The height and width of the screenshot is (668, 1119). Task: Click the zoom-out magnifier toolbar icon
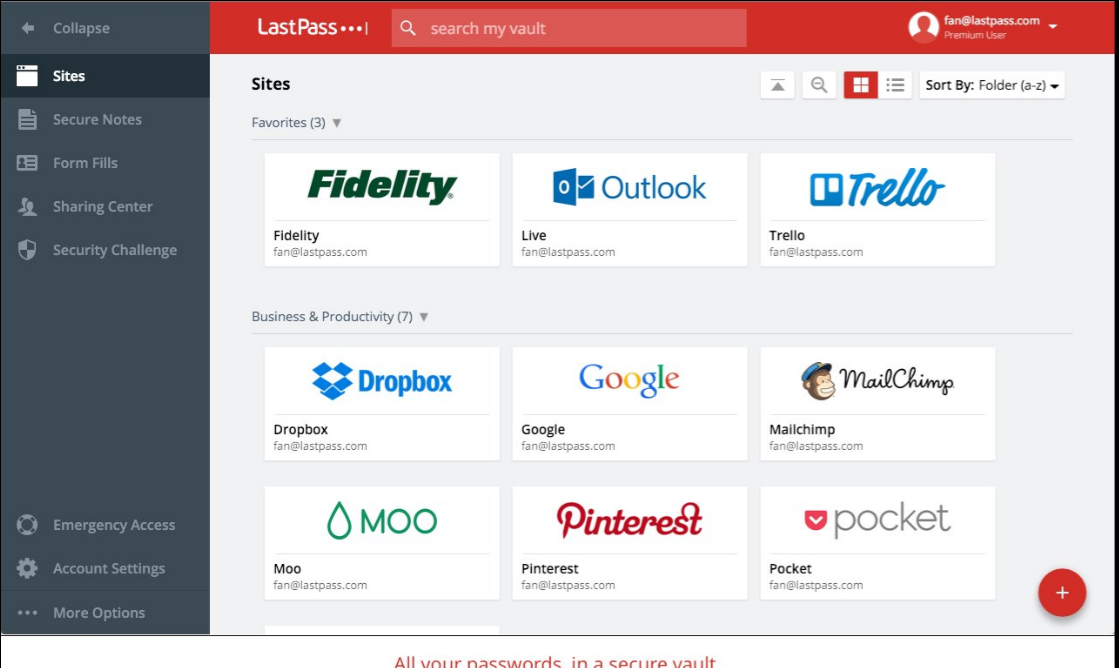tap(819, 85)
